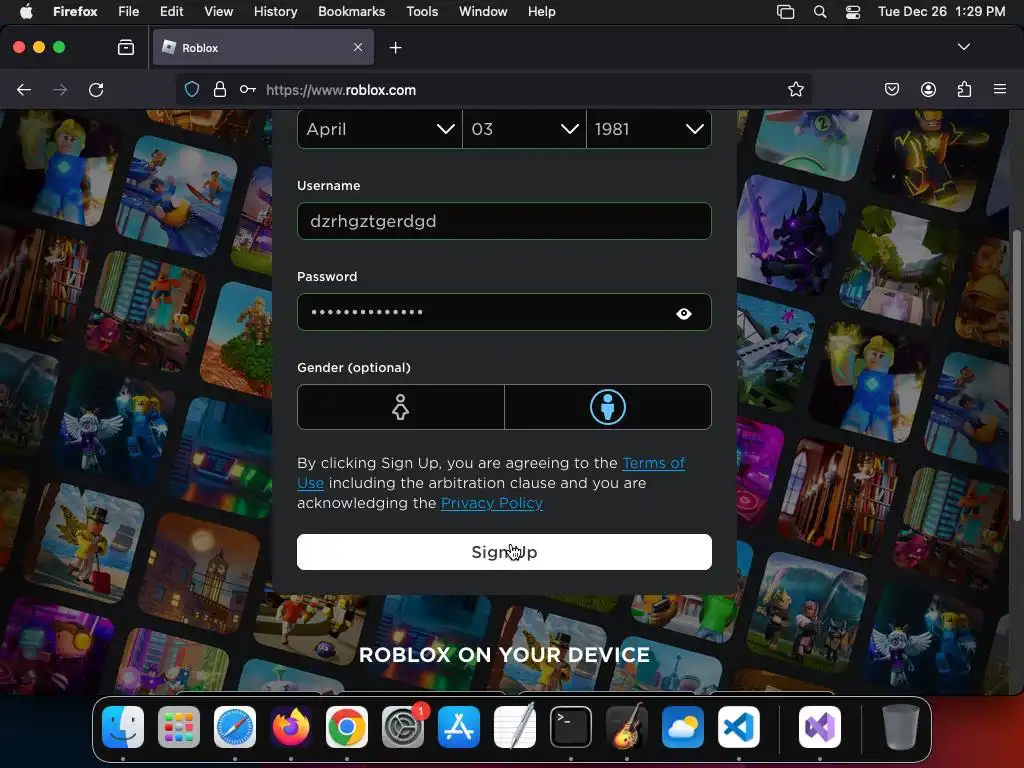1024x768 pixels.
Task: Open Firefox application hamburger menu
Action: (x=999, y=89)
